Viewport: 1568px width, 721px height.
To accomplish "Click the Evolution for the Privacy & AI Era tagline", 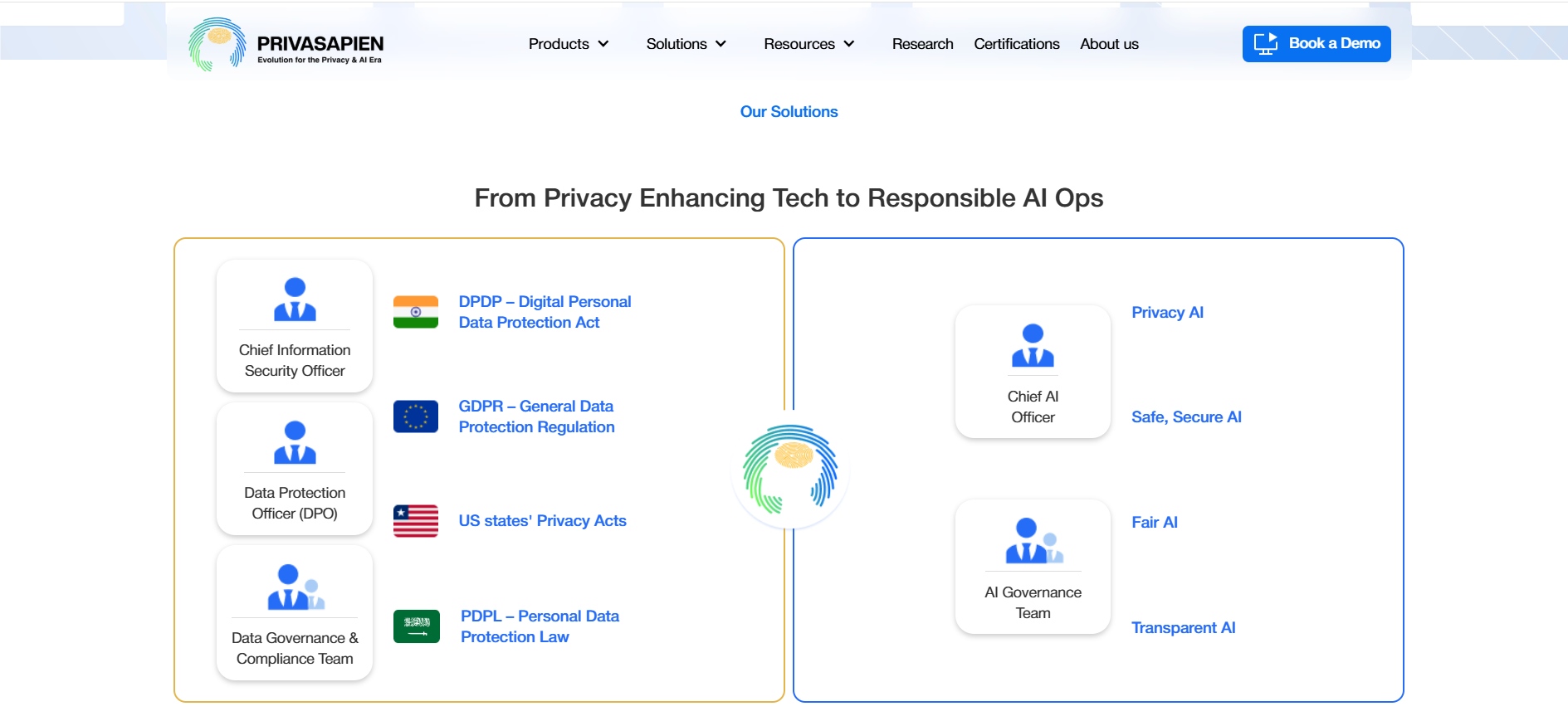I will (x=320, y=61).
